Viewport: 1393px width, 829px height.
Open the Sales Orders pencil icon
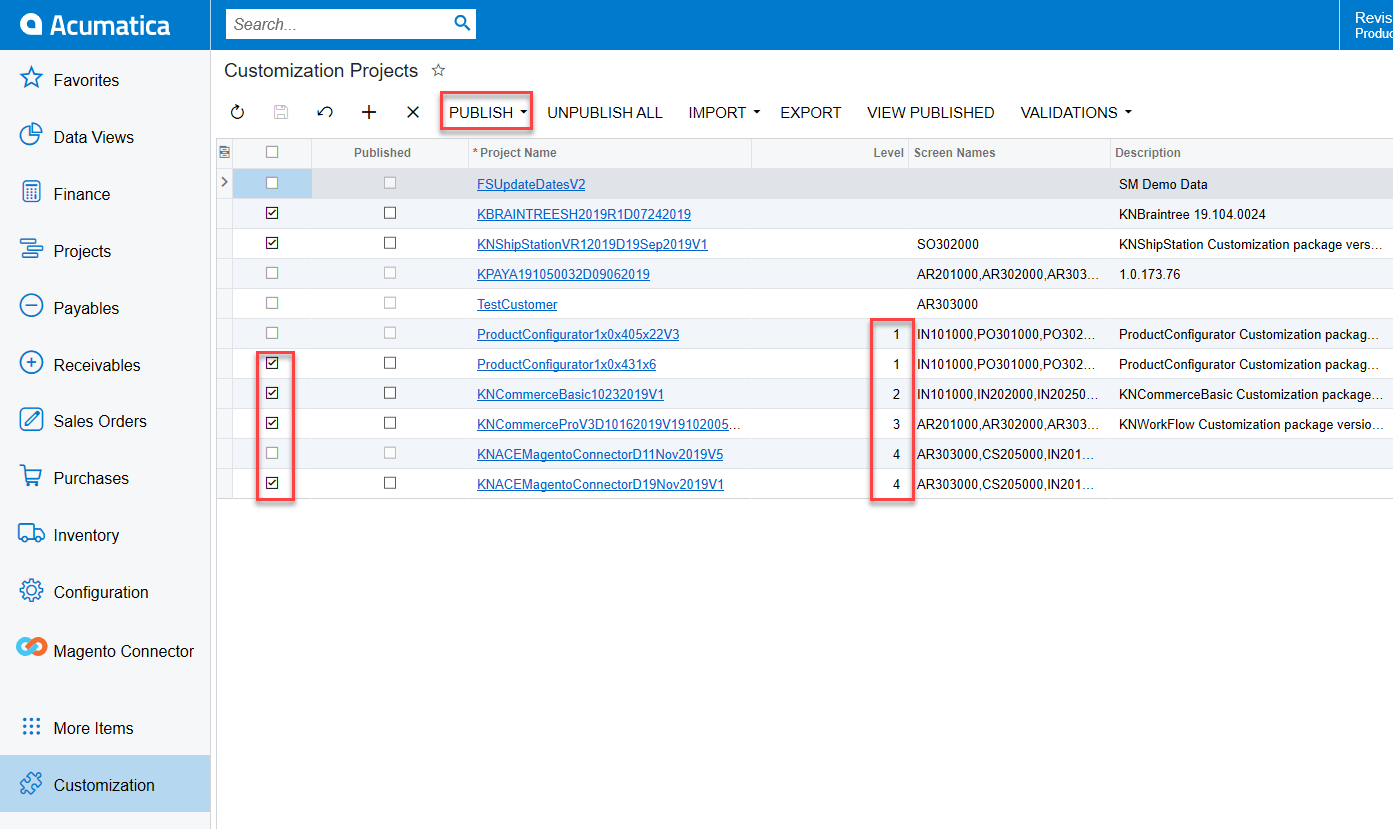31,420
